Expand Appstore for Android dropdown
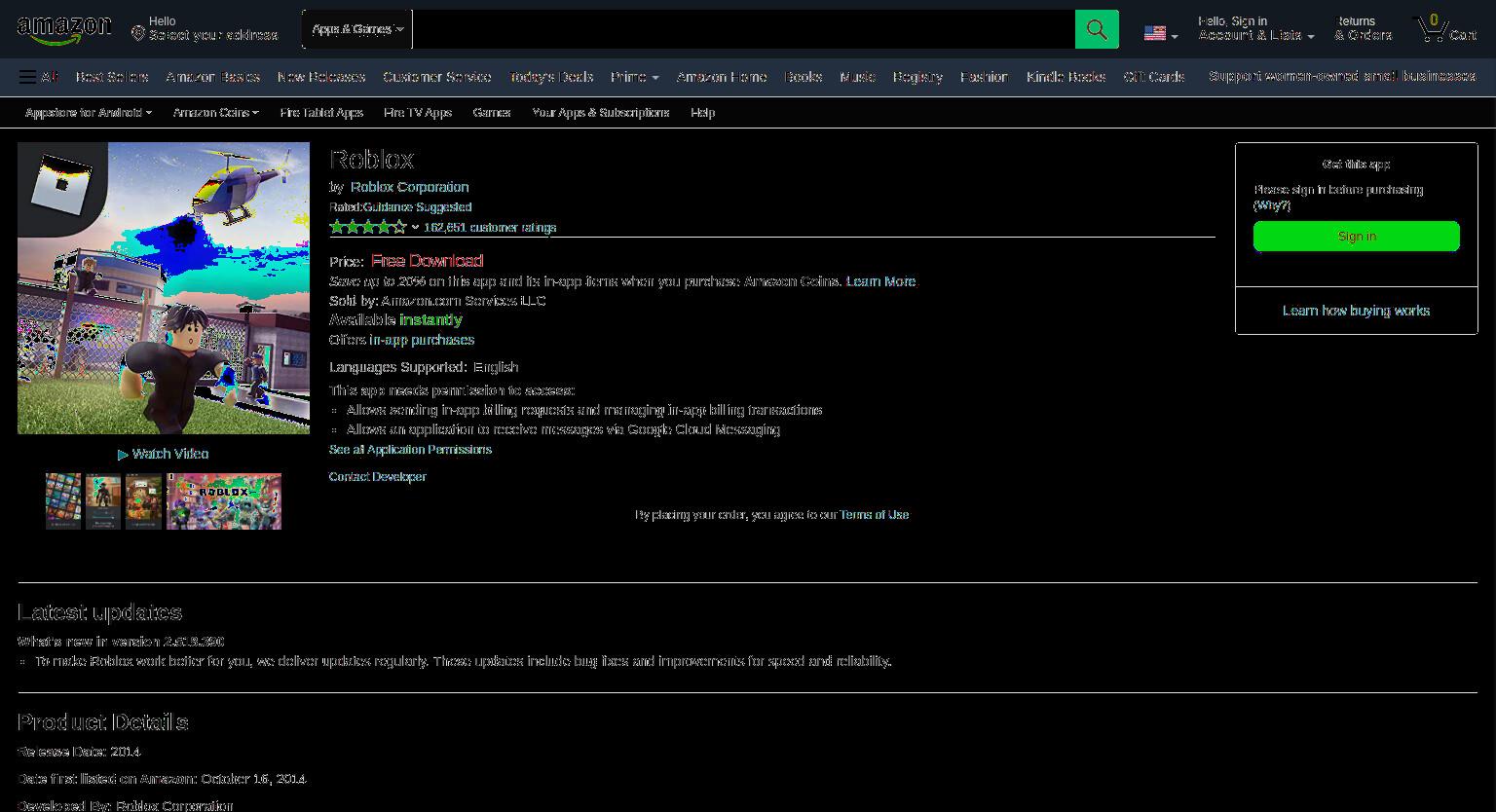 pos(89,113)
